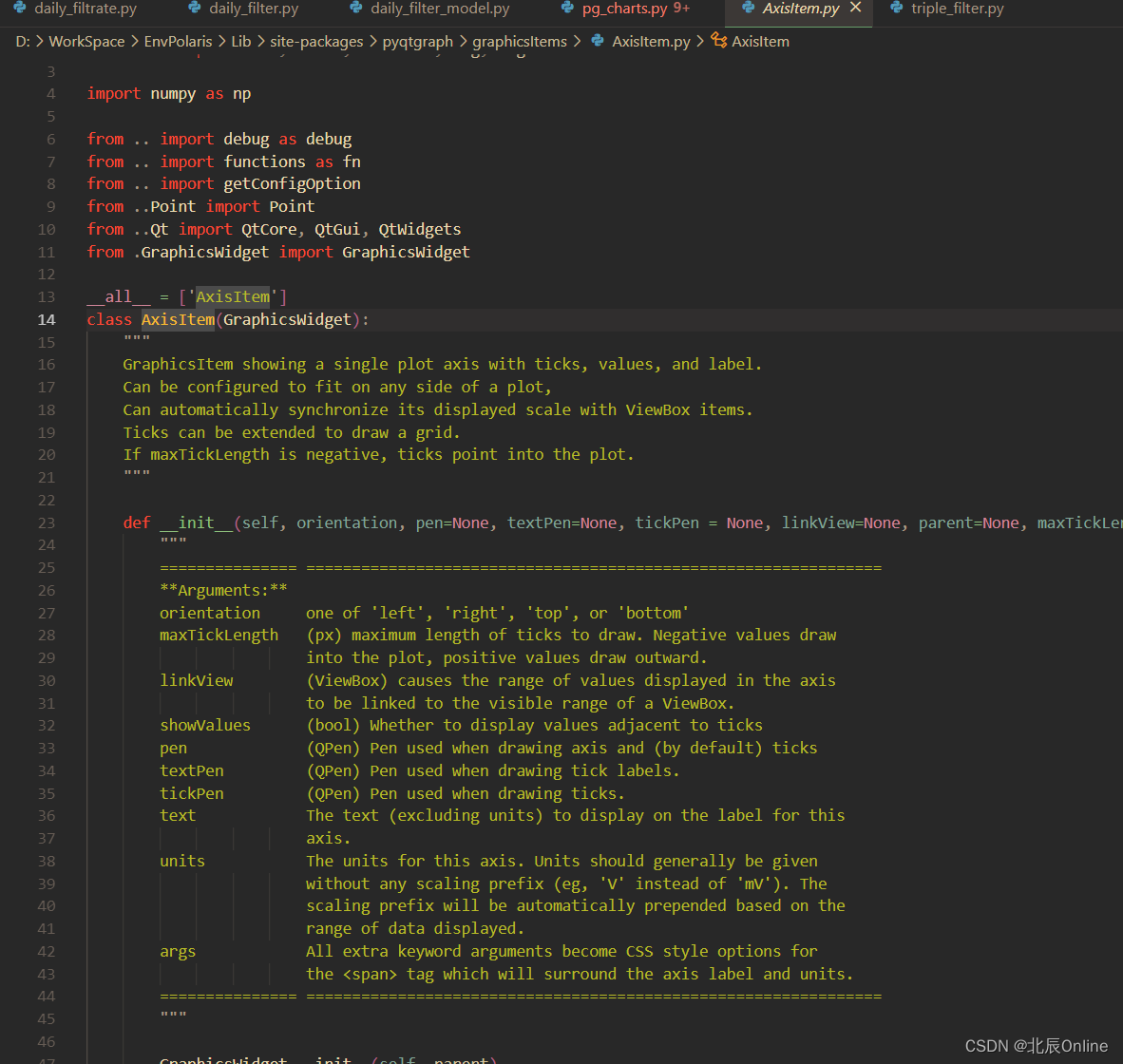The image size is (1123, 1064).
Task: Click the AxisItem.py breadcrumb file name
Action: (651, 42)
